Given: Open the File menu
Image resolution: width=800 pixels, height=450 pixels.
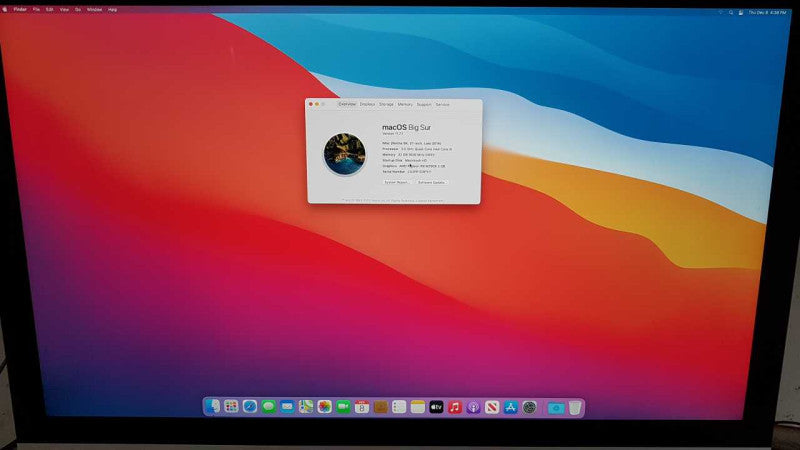Looking at the screenshot, I should click(x=36, y=9).
